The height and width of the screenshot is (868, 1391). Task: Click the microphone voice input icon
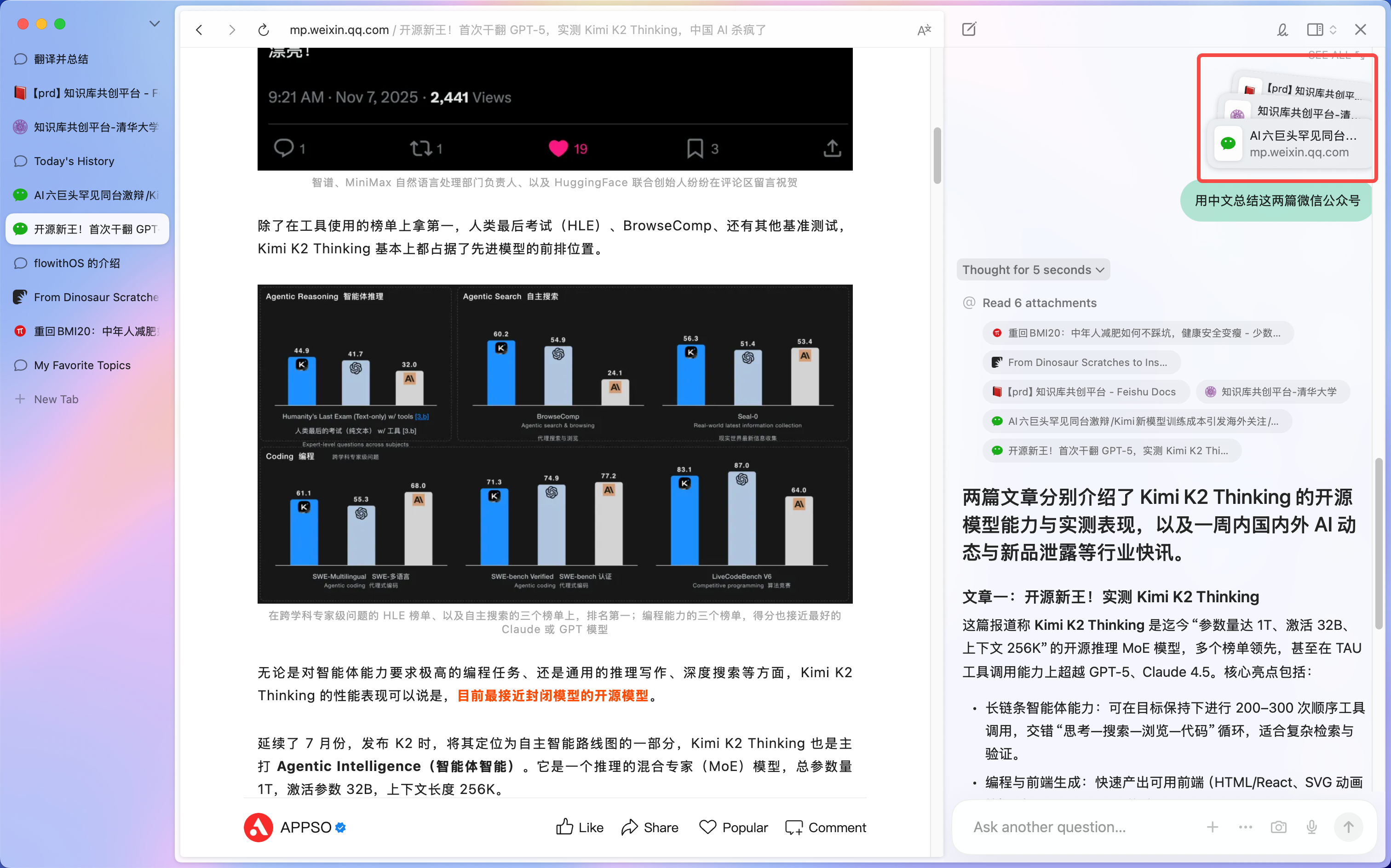coord(1311,827)
